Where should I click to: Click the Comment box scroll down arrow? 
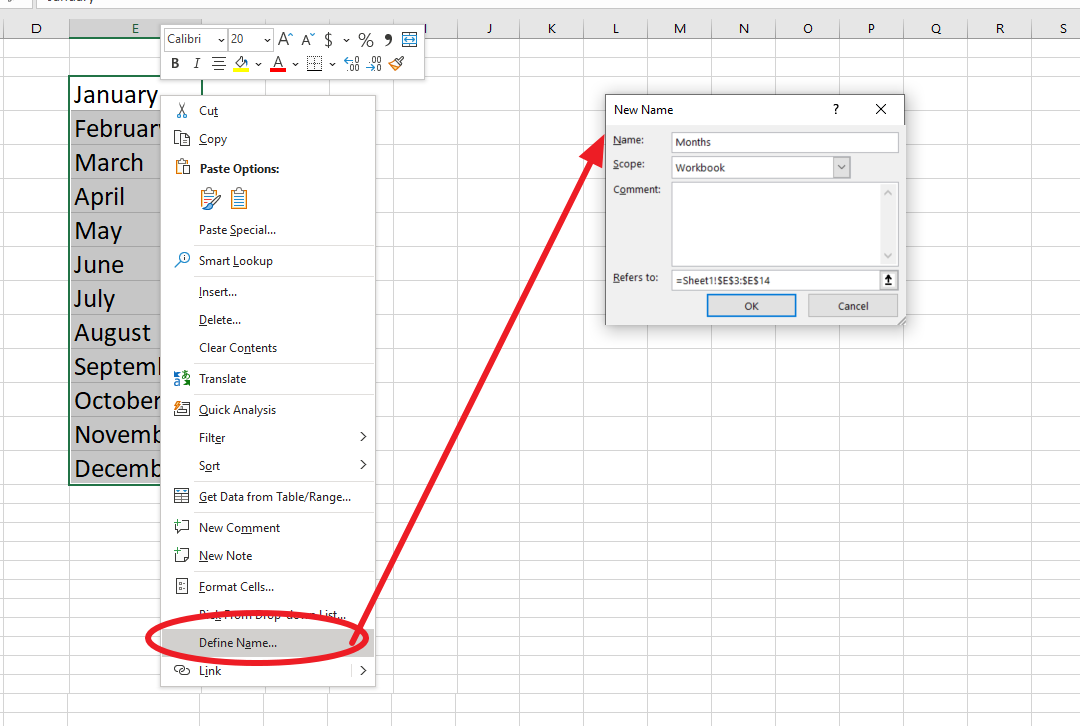[889, 256]
